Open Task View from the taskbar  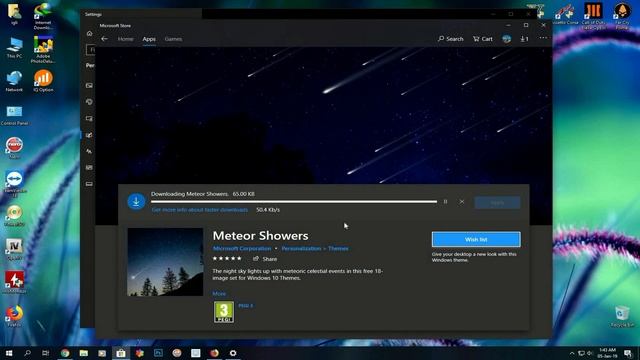pos(46,353)
